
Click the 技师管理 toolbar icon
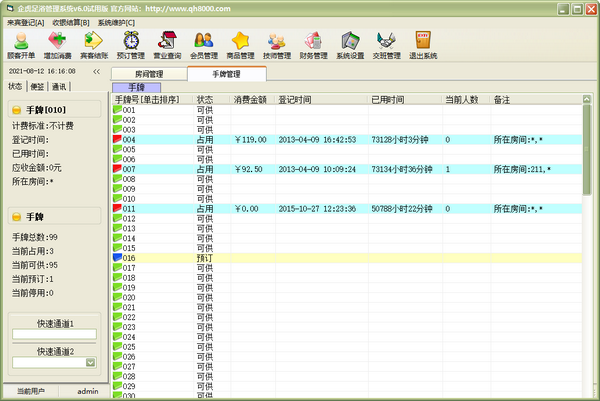pyautogui.click(x=277, y=44)
